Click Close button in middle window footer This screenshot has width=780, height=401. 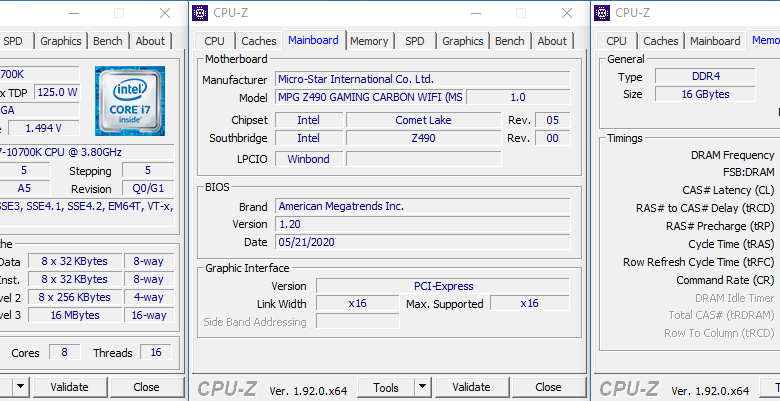point(548,387)
